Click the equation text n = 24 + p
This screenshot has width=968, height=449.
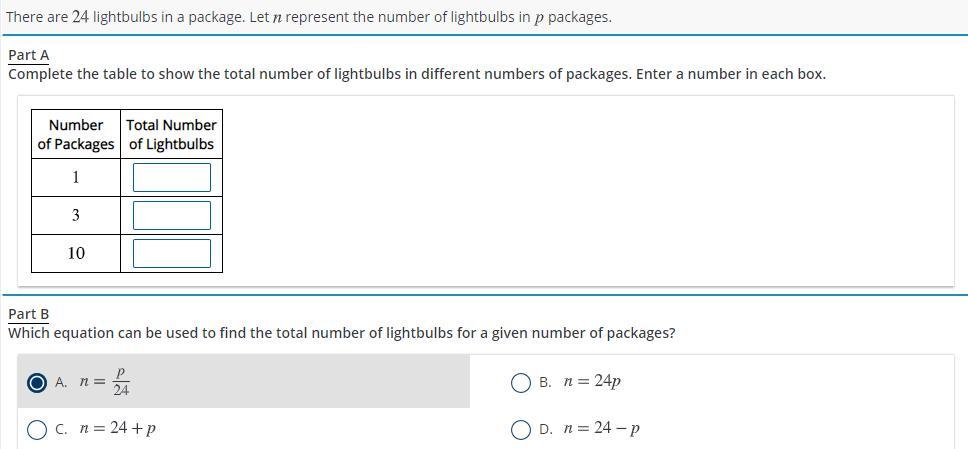[x=118, y=429]
